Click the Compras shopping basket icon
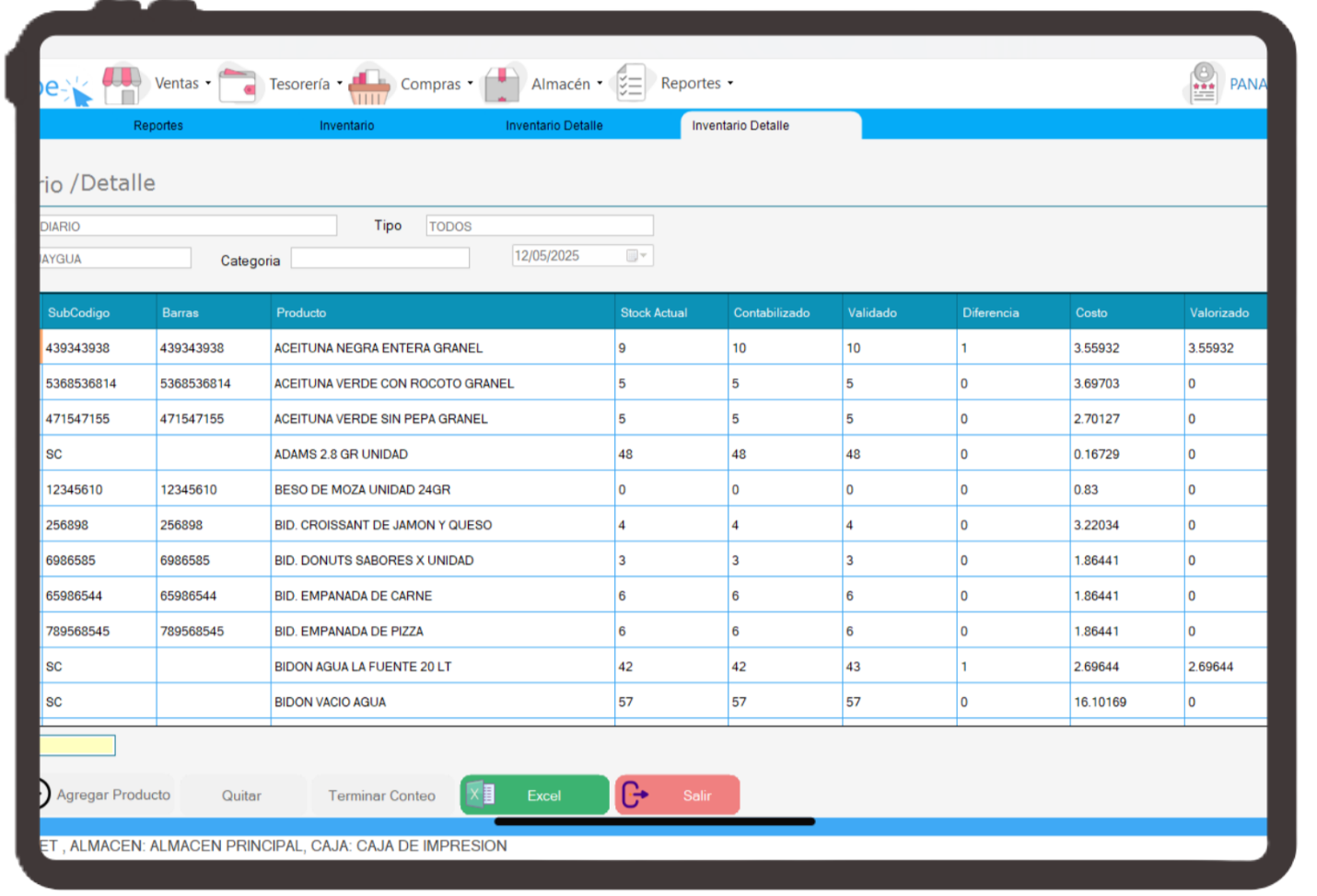Viewport: 1317px width, 896px height. point(369,85)
